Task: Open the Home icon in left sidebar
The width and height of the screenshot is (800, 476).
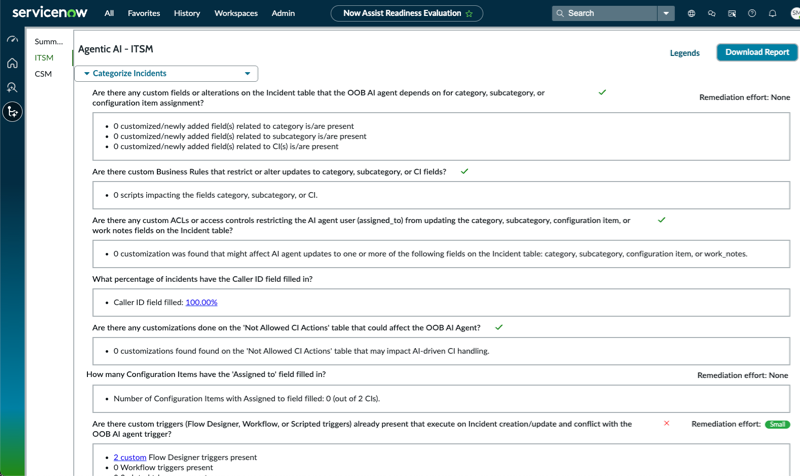Action: 12,63
